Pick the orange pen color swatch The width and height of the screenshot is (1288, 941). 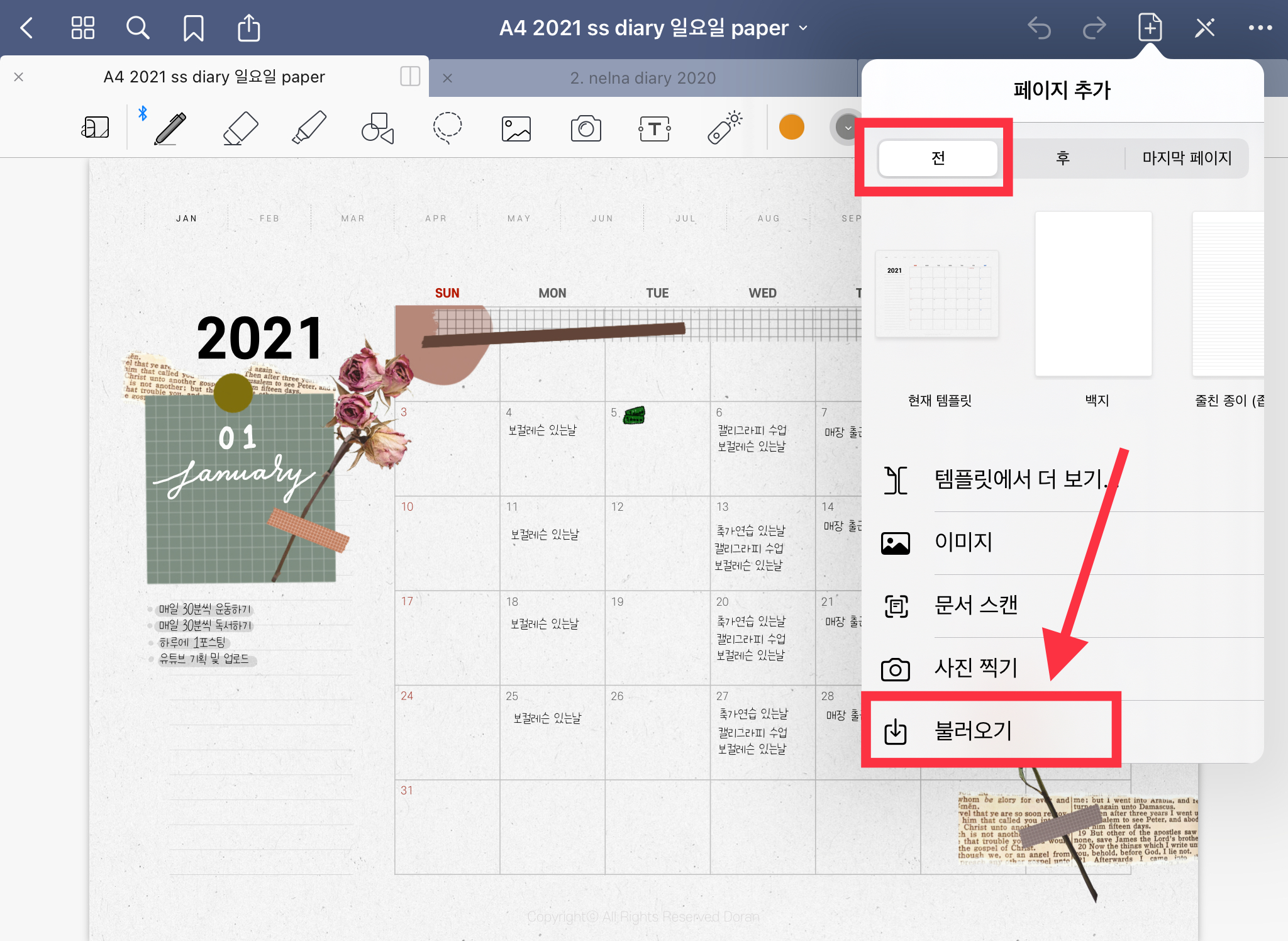(x=791, y=128)
